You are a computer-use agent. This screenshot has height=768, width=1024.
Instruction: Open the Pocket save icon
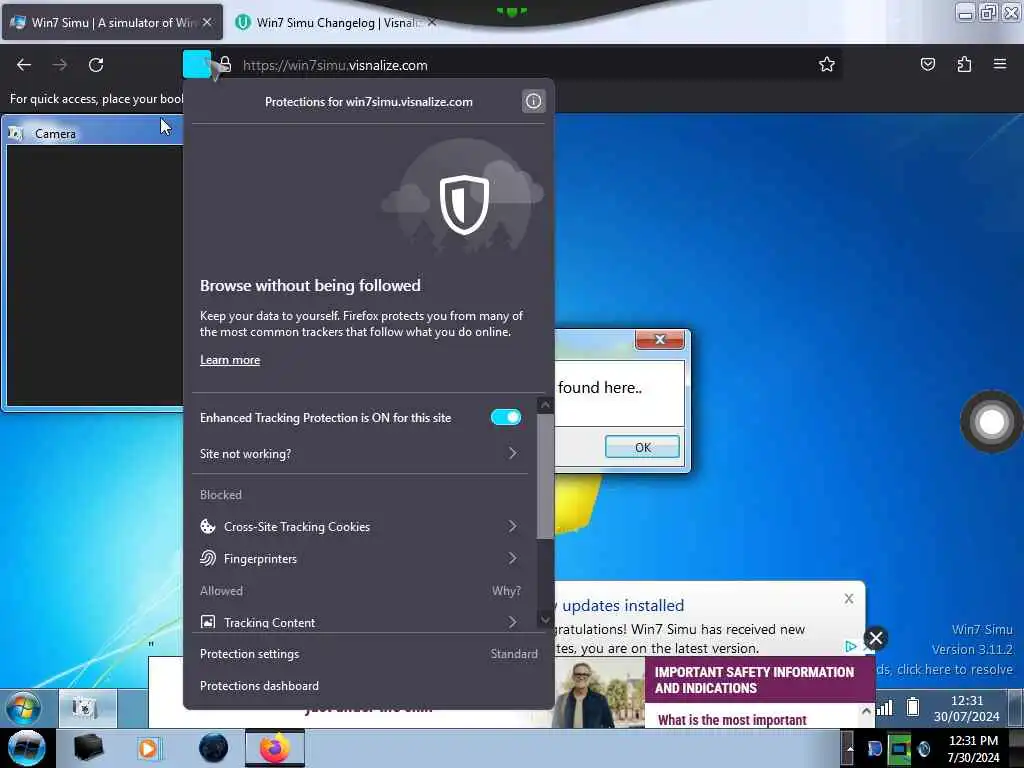927,64
